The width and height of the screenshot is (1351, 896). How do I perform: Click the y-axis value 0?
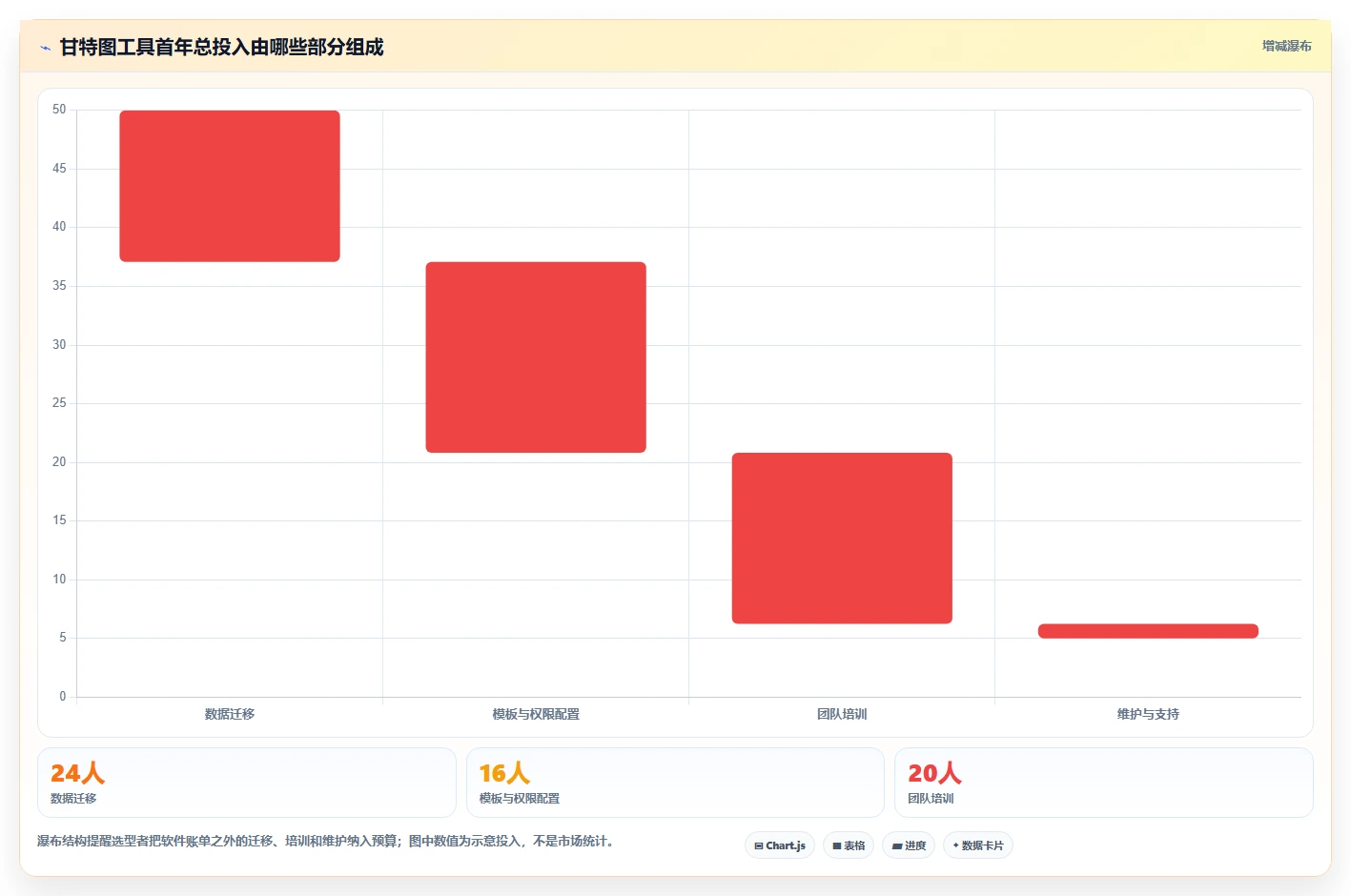pos(63,697)
